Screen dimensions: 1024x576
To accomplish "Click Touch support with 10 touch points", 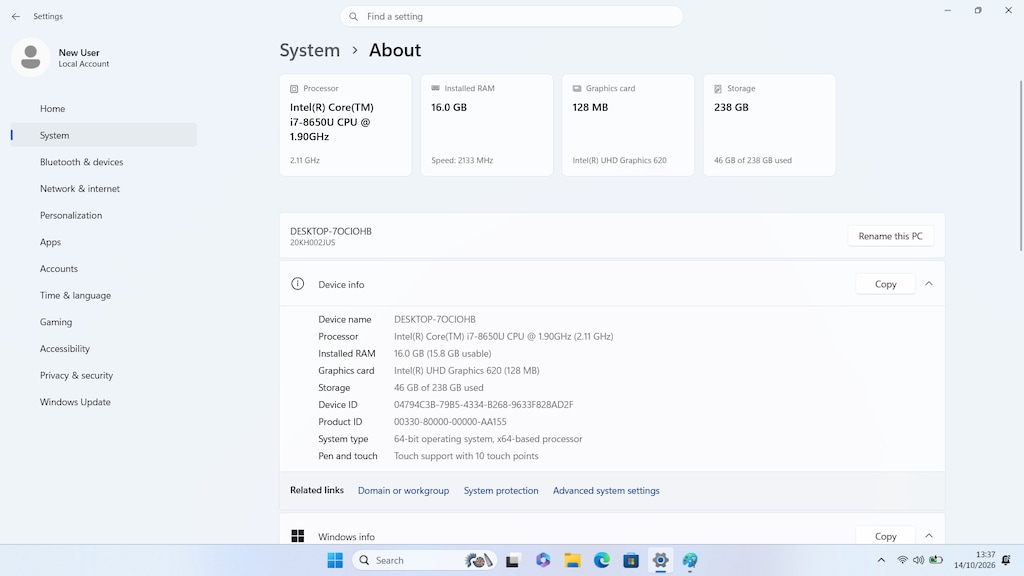I will click(x=466, y=456).
